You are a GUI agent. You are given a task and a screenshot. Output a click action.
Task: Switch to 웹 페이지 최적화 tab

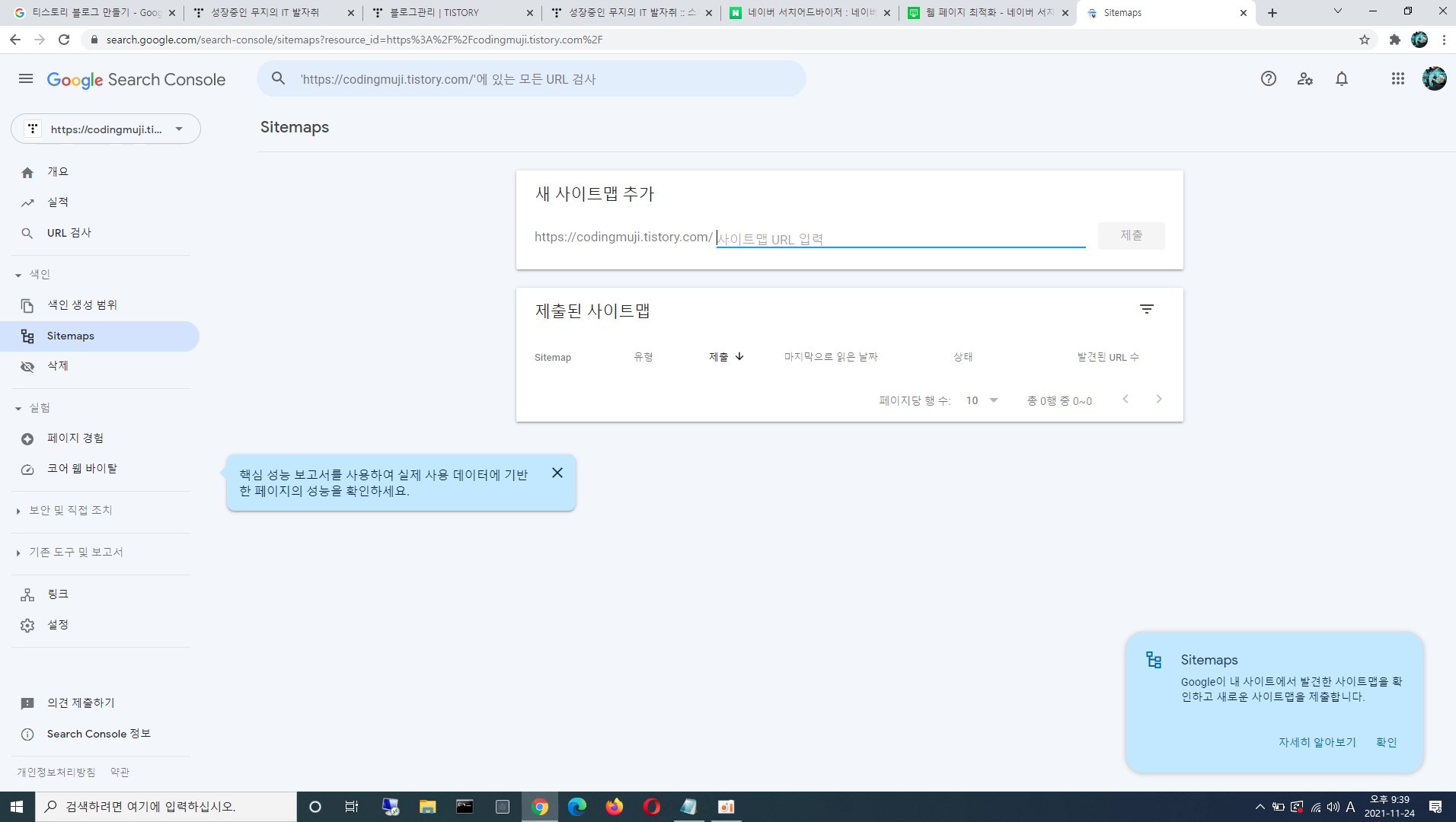click(x=988, y=13)
